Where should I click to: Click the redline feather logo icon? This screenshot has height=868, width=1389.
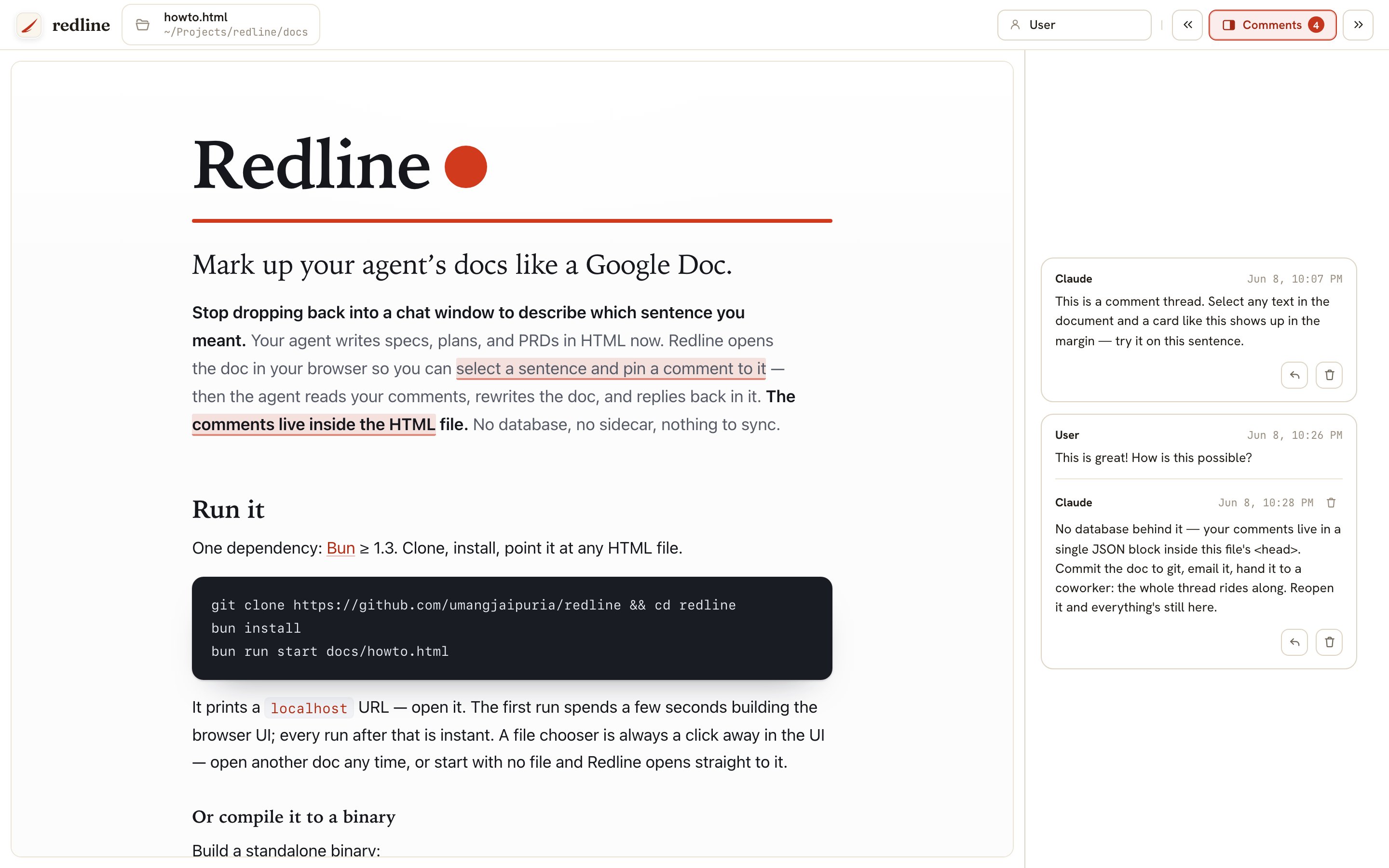[x=29, y=25]
